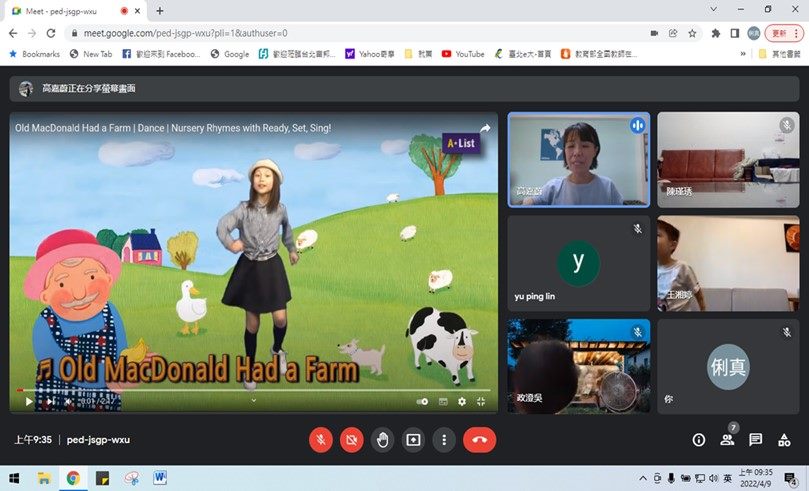Raise hand in the meeting
Screen dimensions: 809x491
[382, 439]
